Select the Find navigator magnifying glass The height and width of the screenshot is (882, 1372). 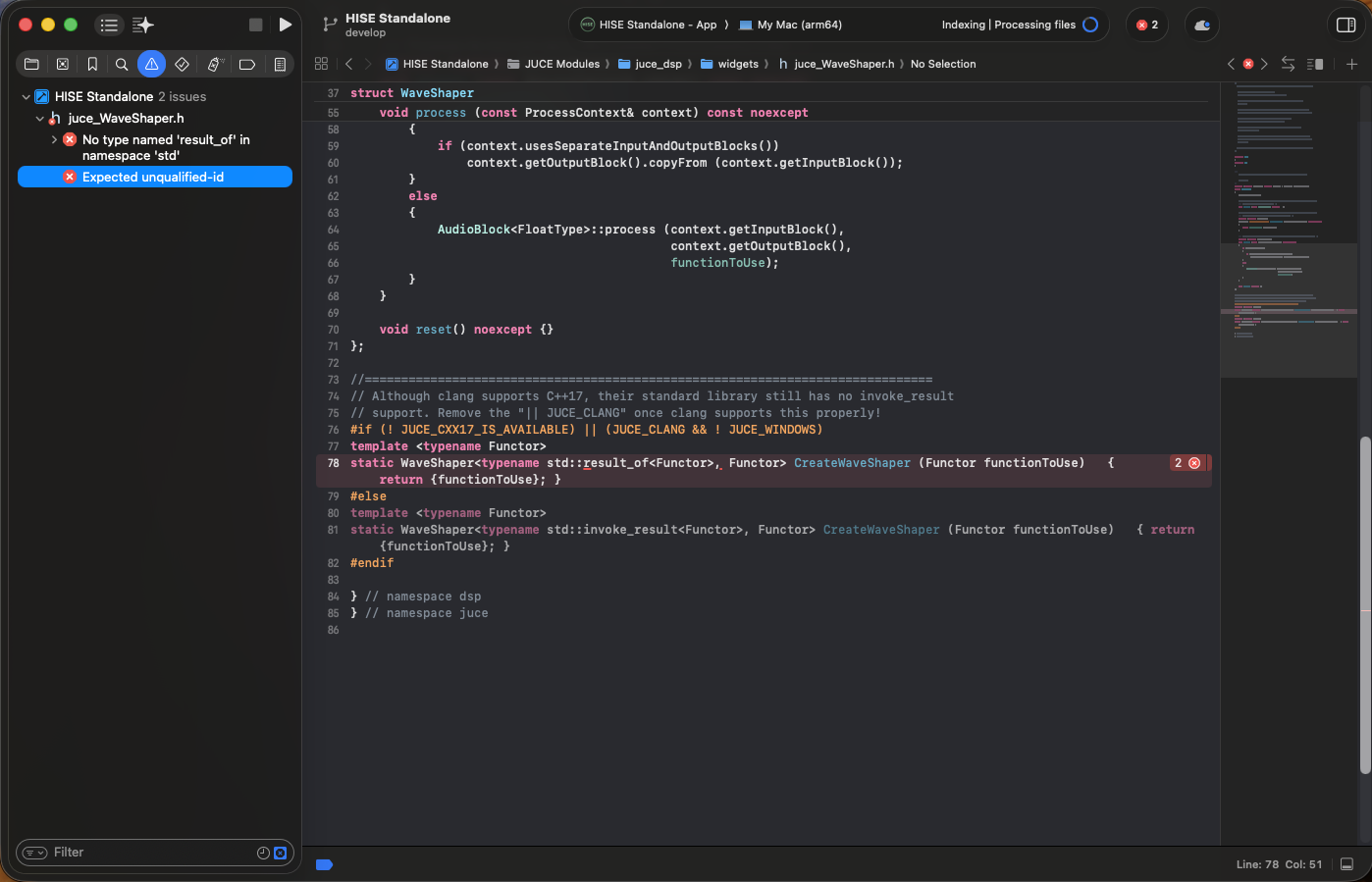(121, 63)
